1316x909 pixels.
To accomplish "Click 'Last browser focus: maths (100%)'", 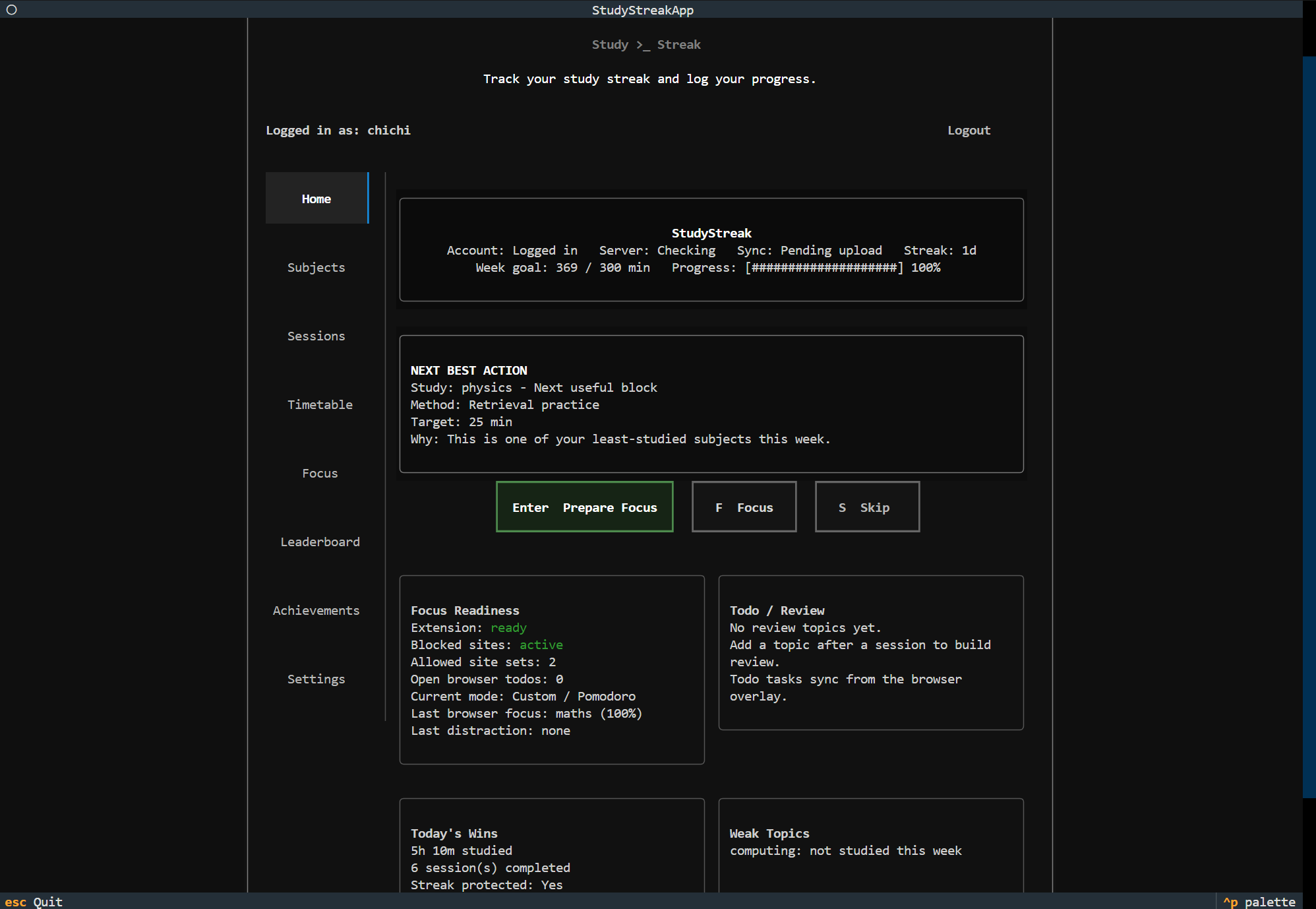I will click(x=526, y=713).
